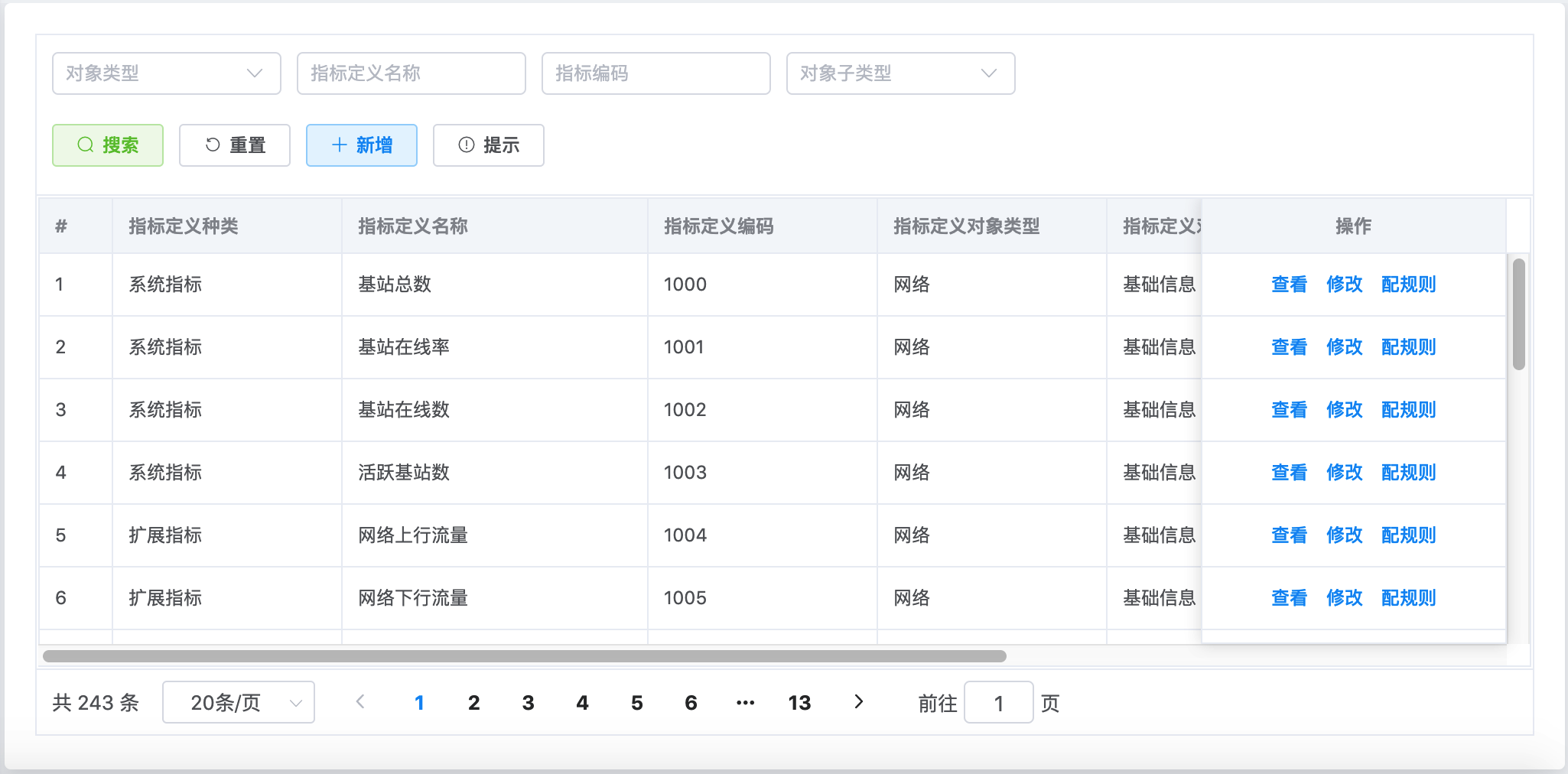
Task: Click 修改 for 活跃基站数 row
Action: click(1345, 473)
